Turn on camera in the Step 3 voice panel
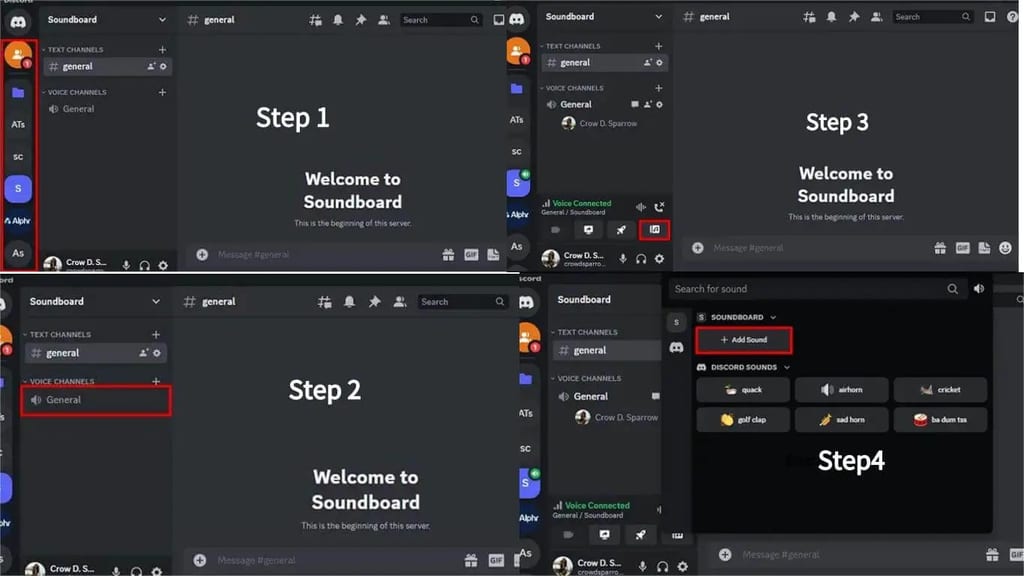This screenshot has height=576, width=1024. (556, 230)
